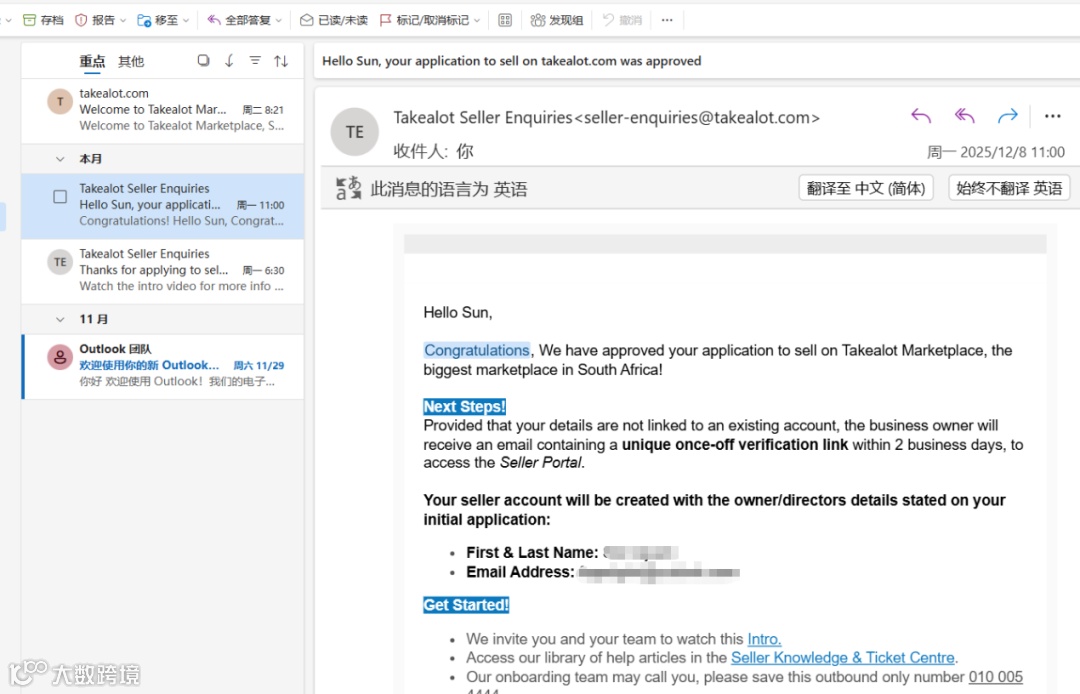
Task: Click the Reply arrow icon in reading pane
Action: coord(921,116)
